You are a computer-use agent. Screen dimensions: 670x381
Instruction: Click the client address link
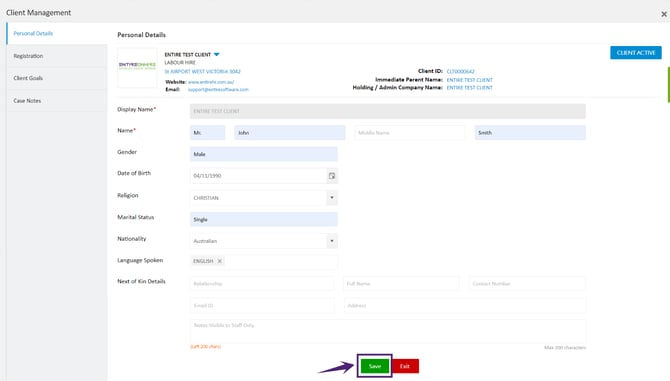[x=203, y=71]
